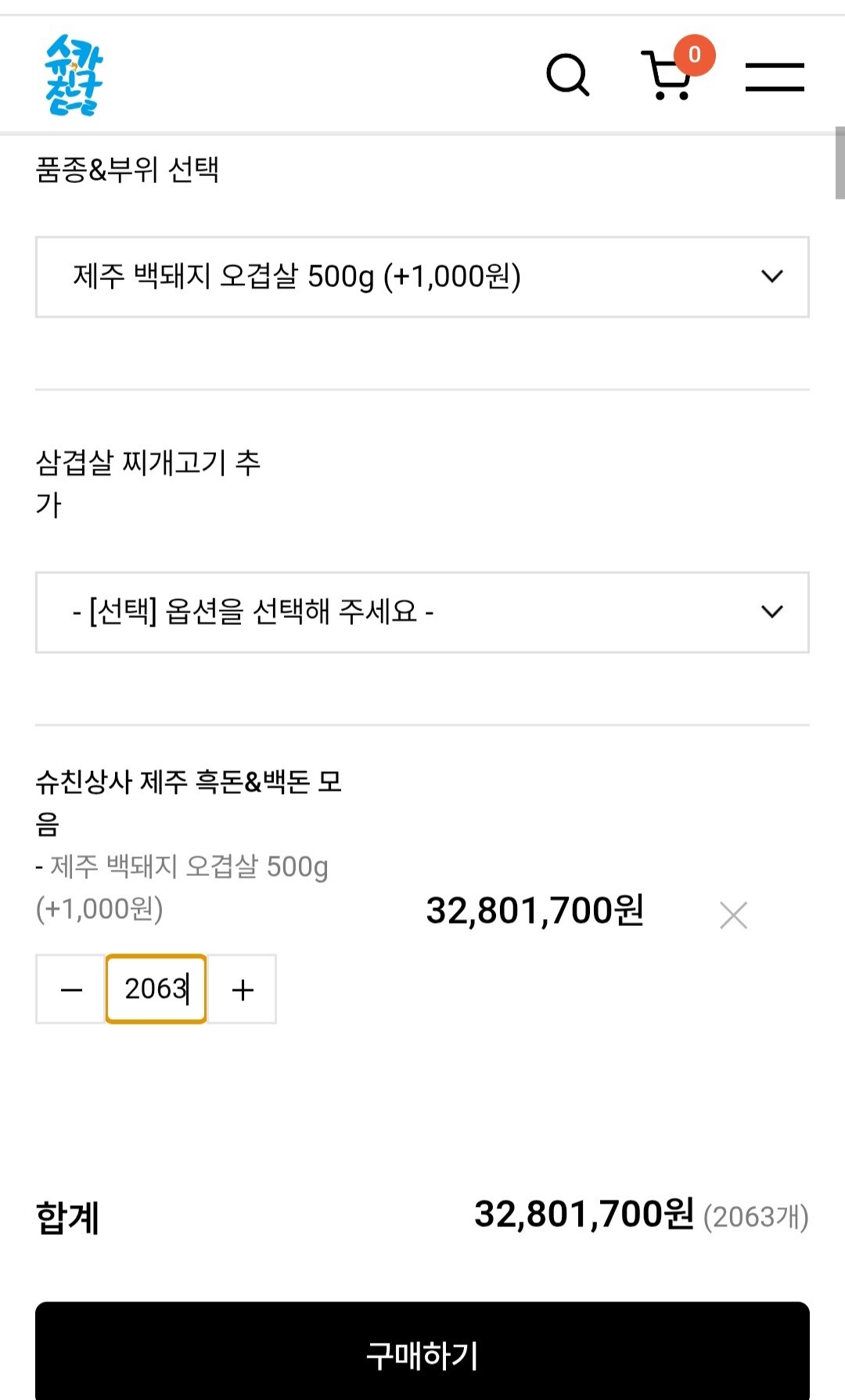Click the gray selected-option text under product name
The image size is (845, 1400).
(x=182, y=887)
